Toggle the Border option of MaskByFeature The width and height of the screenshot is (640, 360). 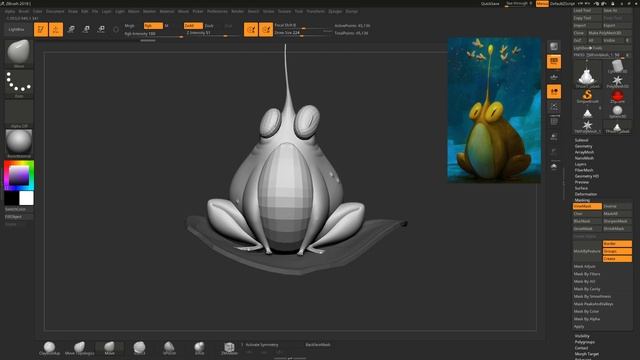pyautogui.click(x=617, y=244)
